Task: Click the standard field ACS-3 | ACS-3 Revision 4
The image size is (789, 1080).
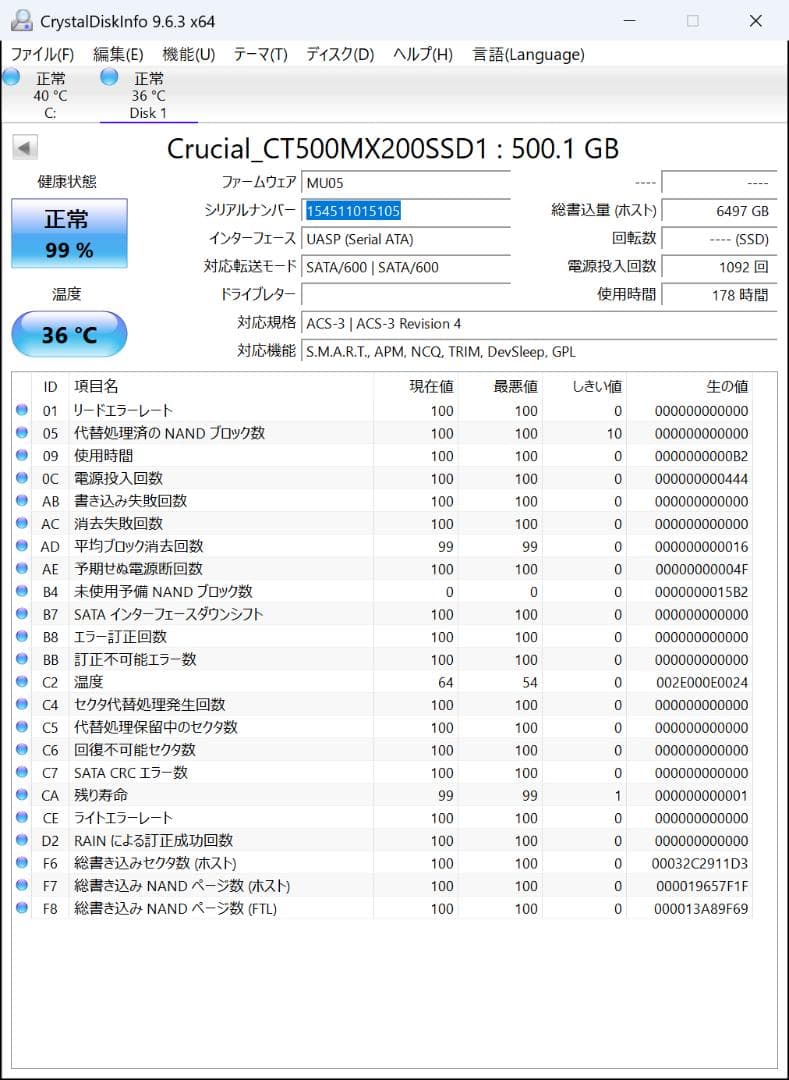Action: (539, 323)
